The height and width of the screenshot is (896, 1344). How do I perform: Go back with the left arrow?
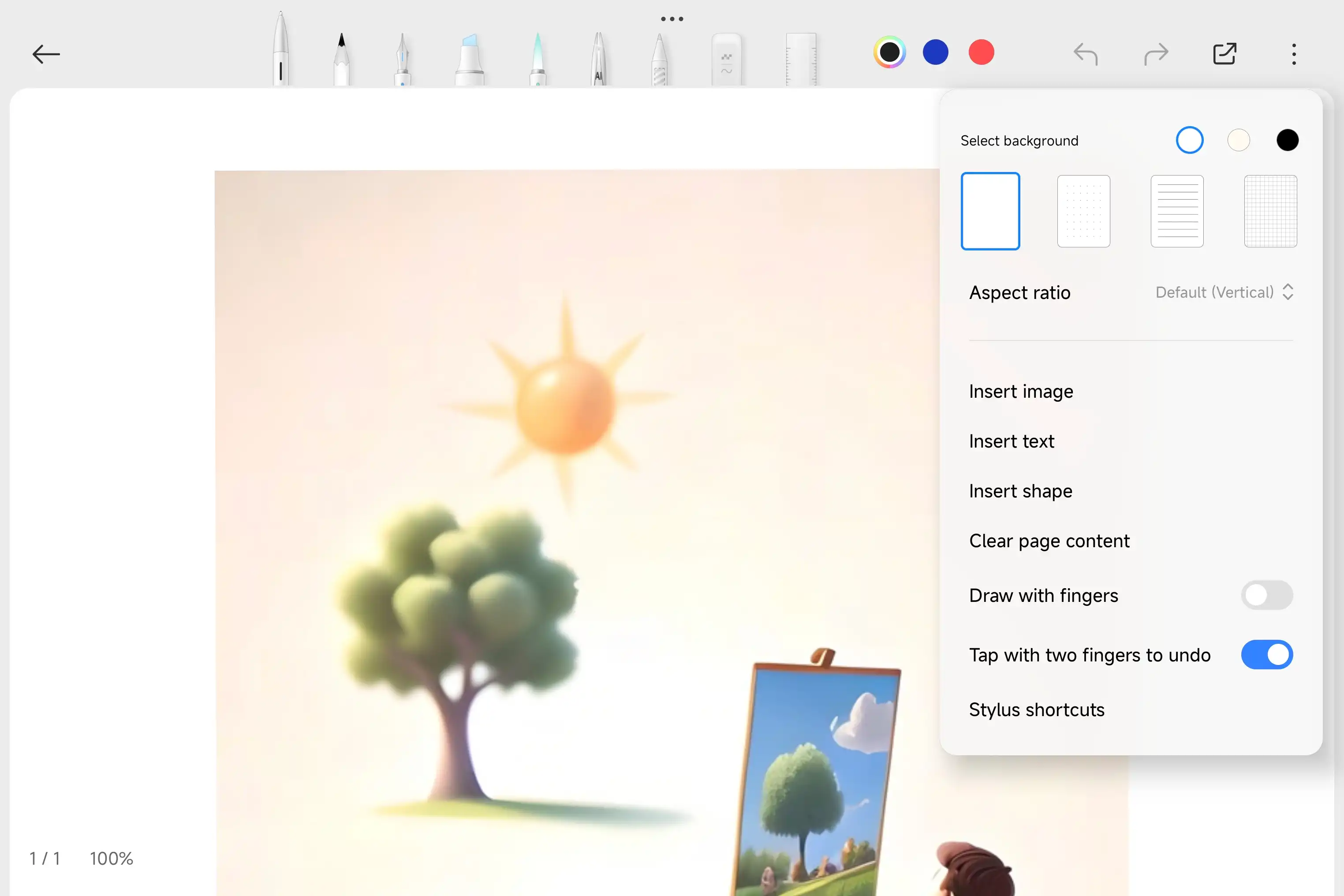coord(46,54)
